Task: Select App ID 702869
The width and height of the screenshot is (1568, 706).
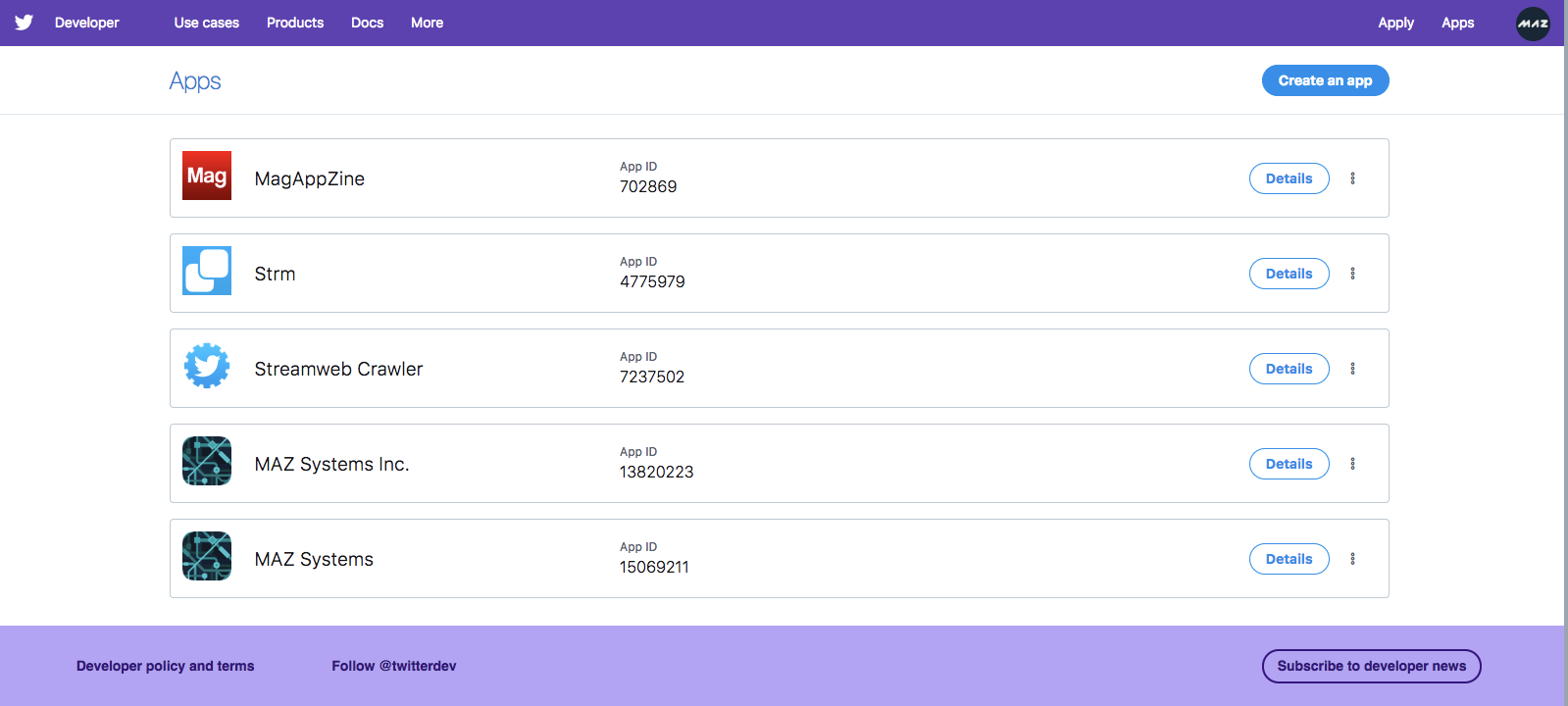Action: click(x=648, y=186)
